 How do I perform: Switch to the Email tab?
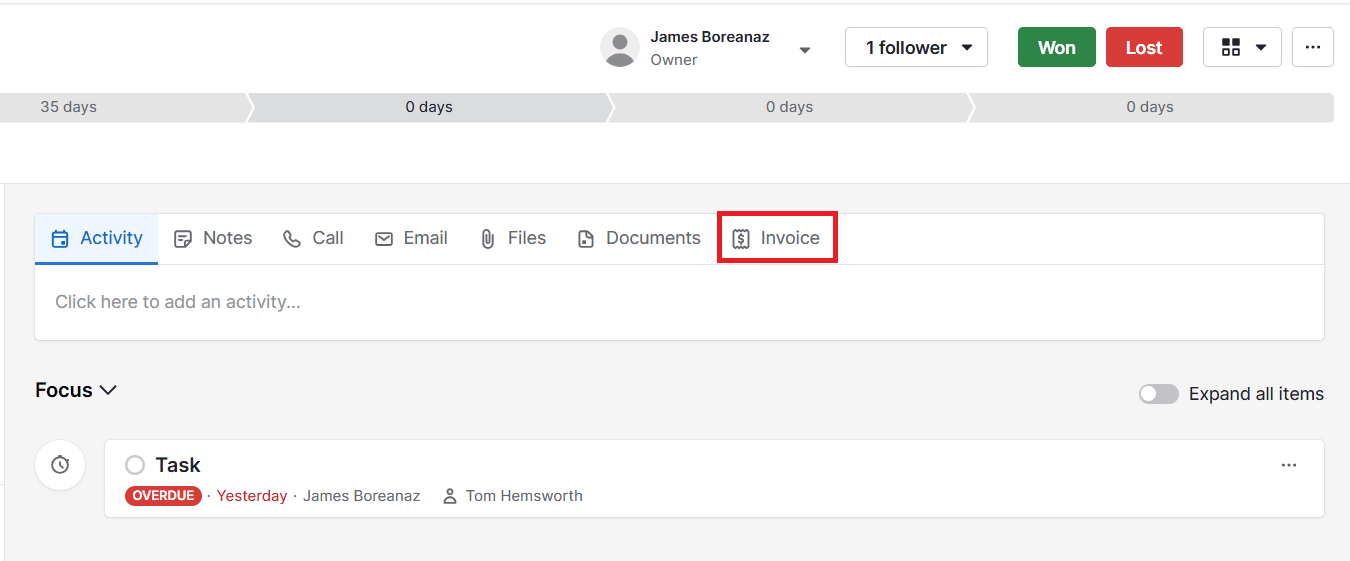click(x=411, y=238)
